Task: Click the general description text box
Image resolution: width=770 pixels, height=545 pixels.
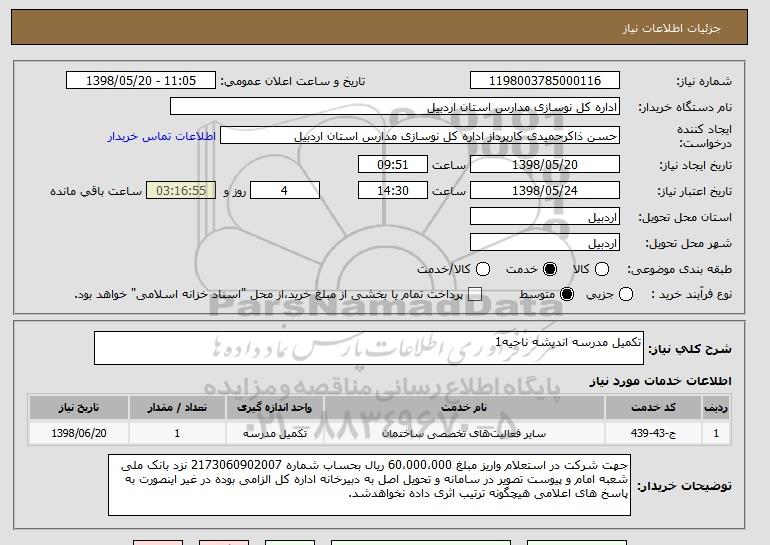Action: point(369,348)
